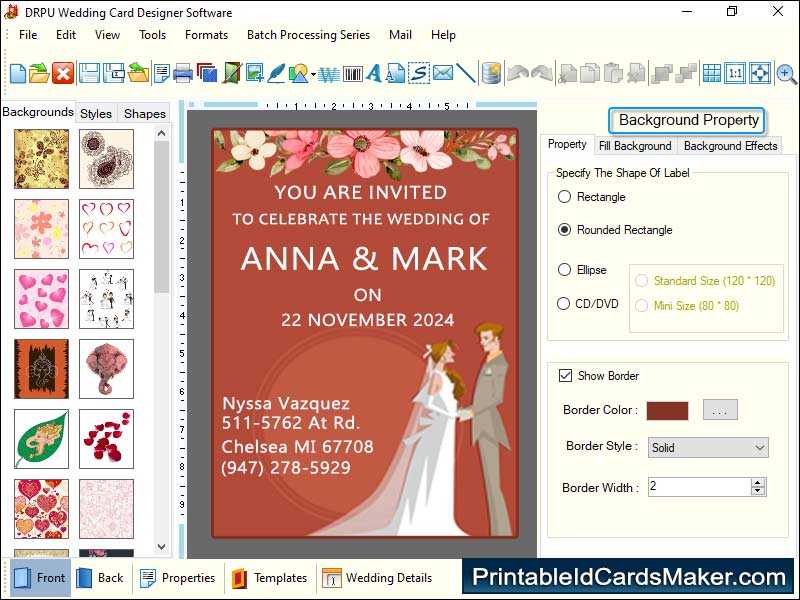Click the Print icon in toolbar
Image resolution: width=800 pixels, height=600 pixels.
pyautogui.click(x=183, y=73)
